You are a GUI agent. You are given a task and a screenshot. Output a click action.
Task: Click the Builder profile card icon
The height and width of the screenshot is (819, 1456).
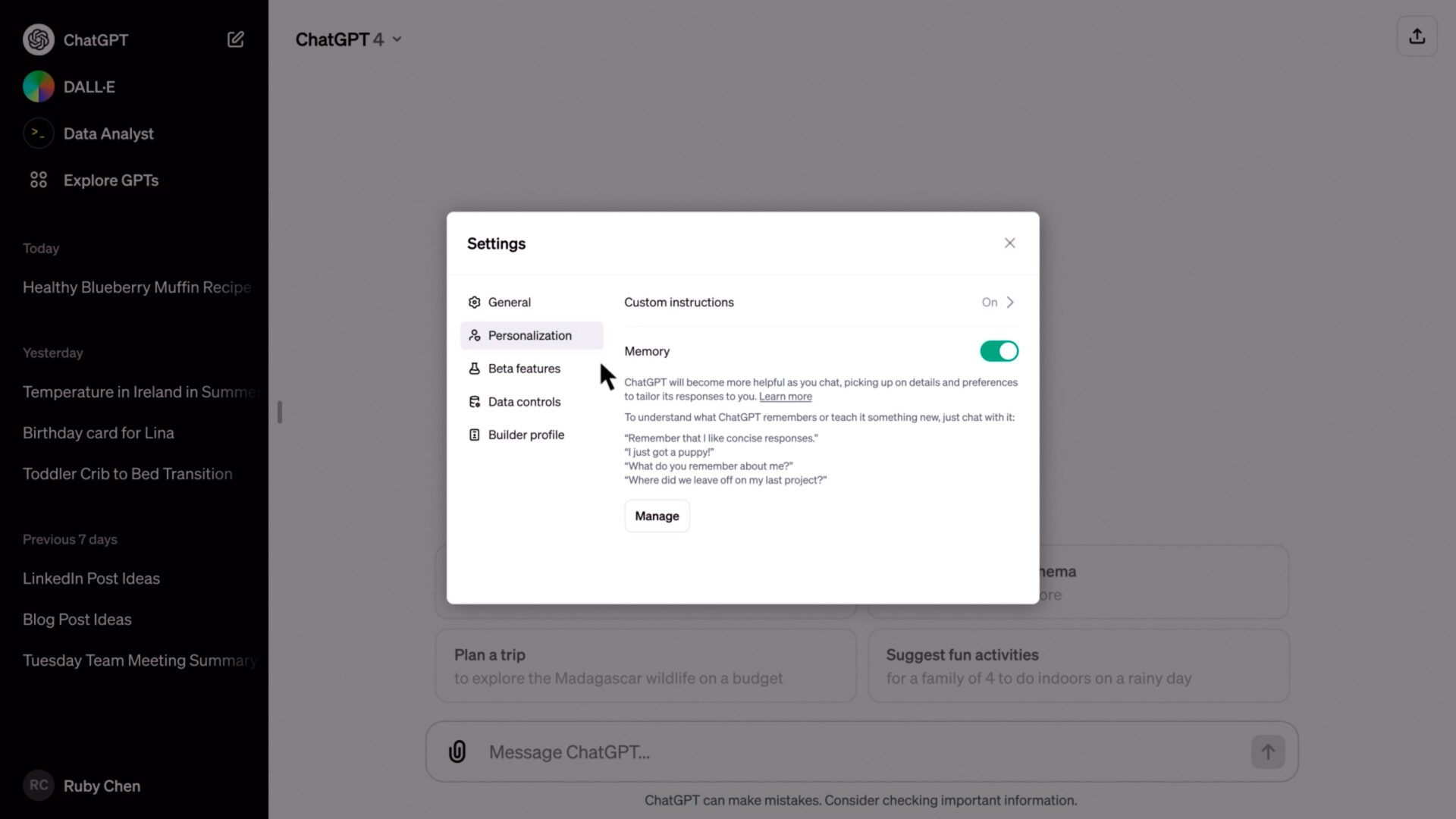pos(474,434)
